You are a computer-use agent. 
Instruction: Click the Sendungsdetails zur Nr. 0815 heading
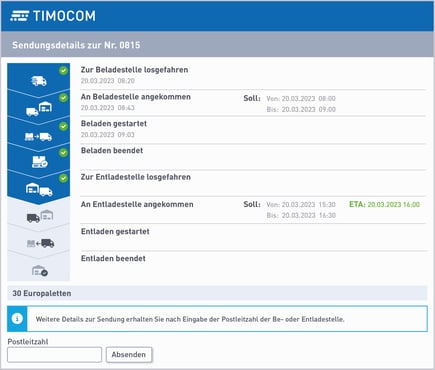tap(76, 45)
